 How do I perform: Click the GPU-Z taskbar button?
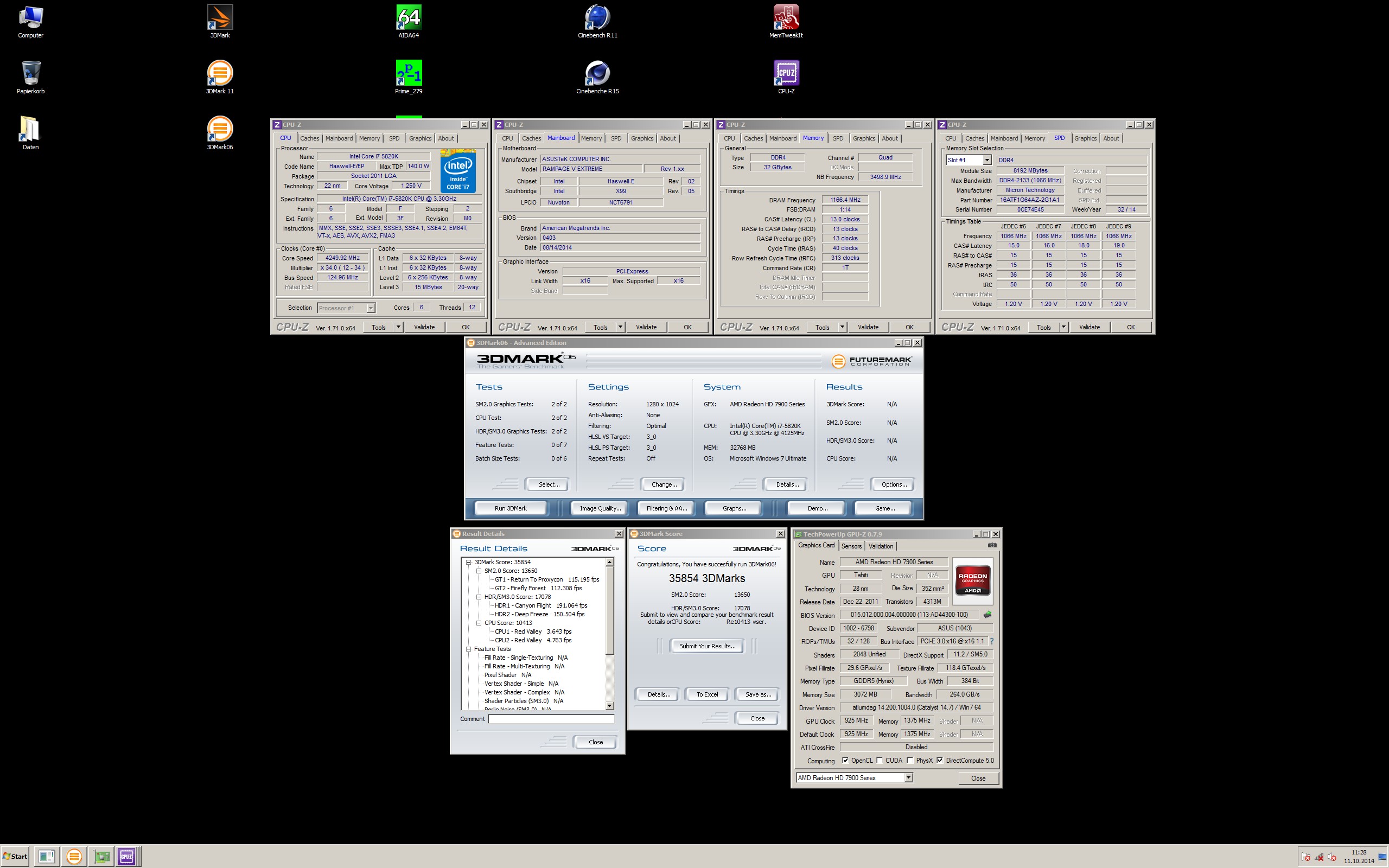click(x=102, y=857)
